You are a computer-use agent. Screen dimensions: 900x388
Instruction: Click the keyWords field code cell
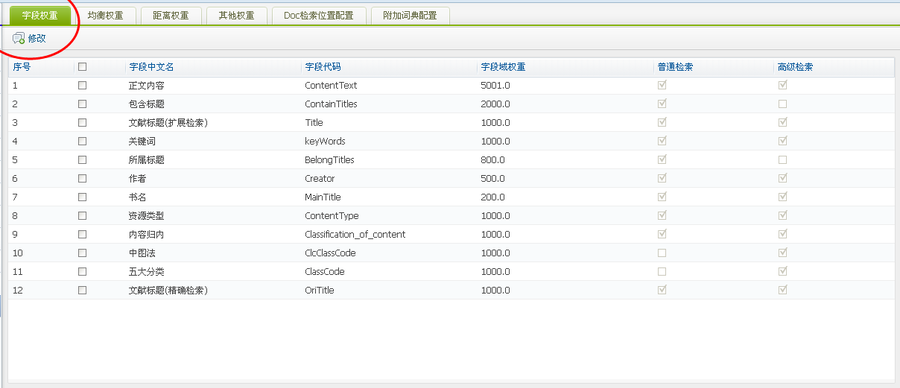click(325, 141)
